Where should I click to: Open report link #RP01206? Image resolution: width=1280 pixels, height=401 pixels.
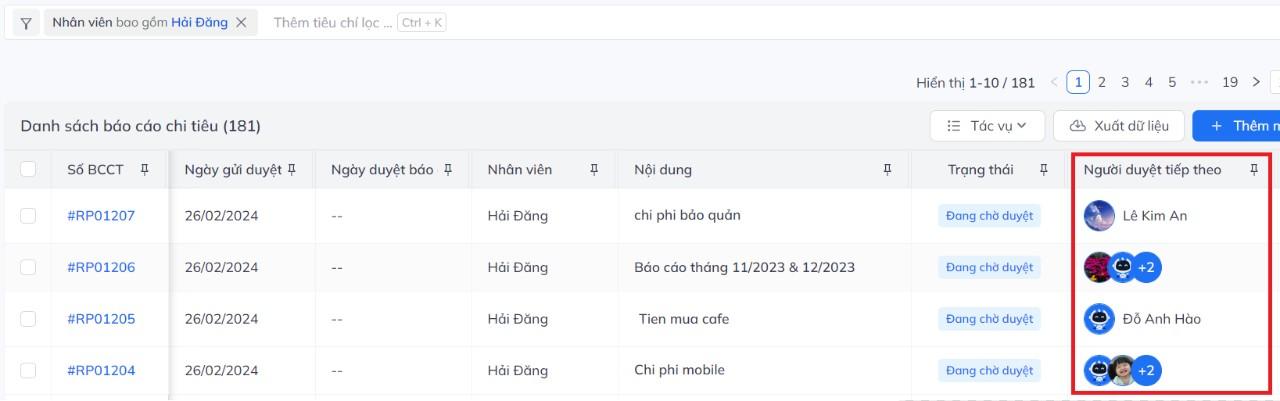tap(101, 267)
